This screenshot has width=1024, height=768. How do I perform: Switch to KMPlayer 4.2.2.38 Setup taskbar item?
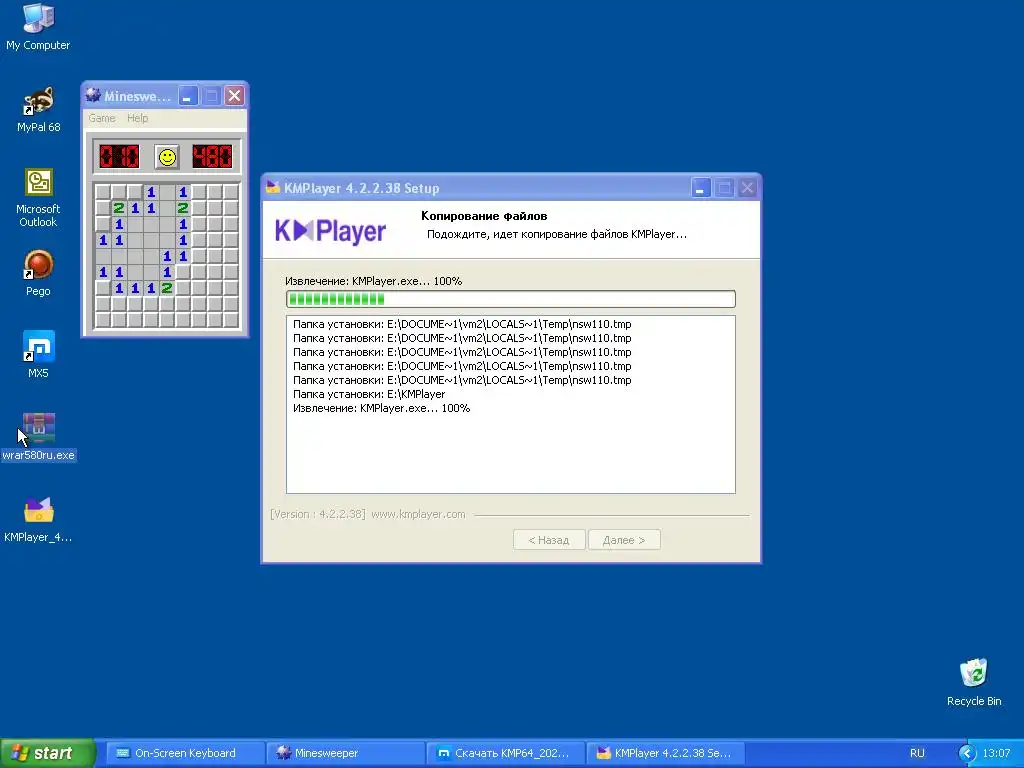click(x=666, y=753)
